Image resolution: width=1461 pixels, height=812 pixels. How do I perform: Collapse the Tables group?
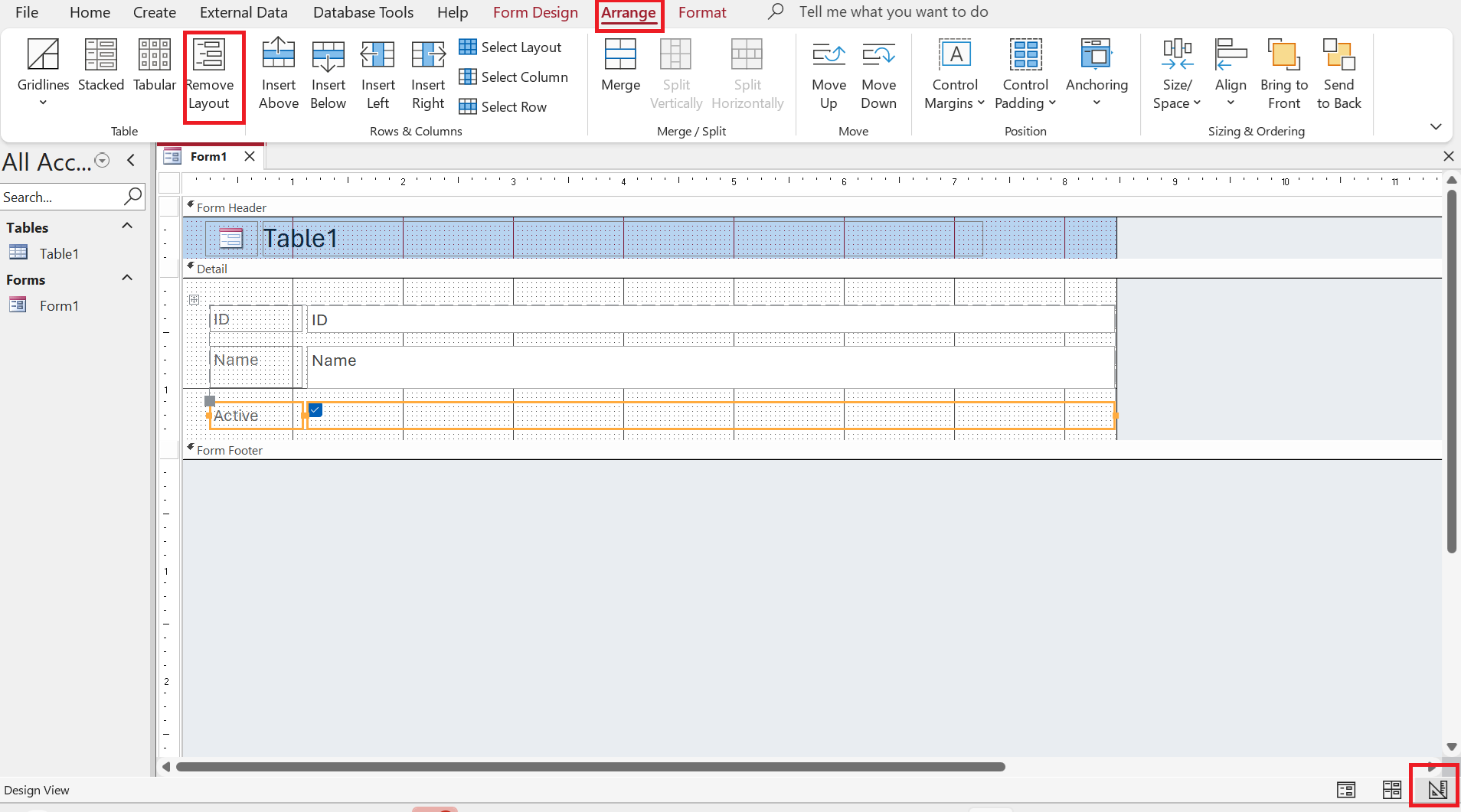click(127, 227)
